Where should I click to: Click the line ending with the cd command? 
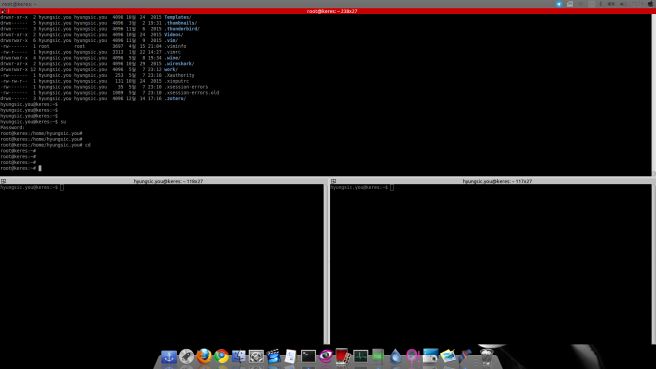tap(45, 145)
